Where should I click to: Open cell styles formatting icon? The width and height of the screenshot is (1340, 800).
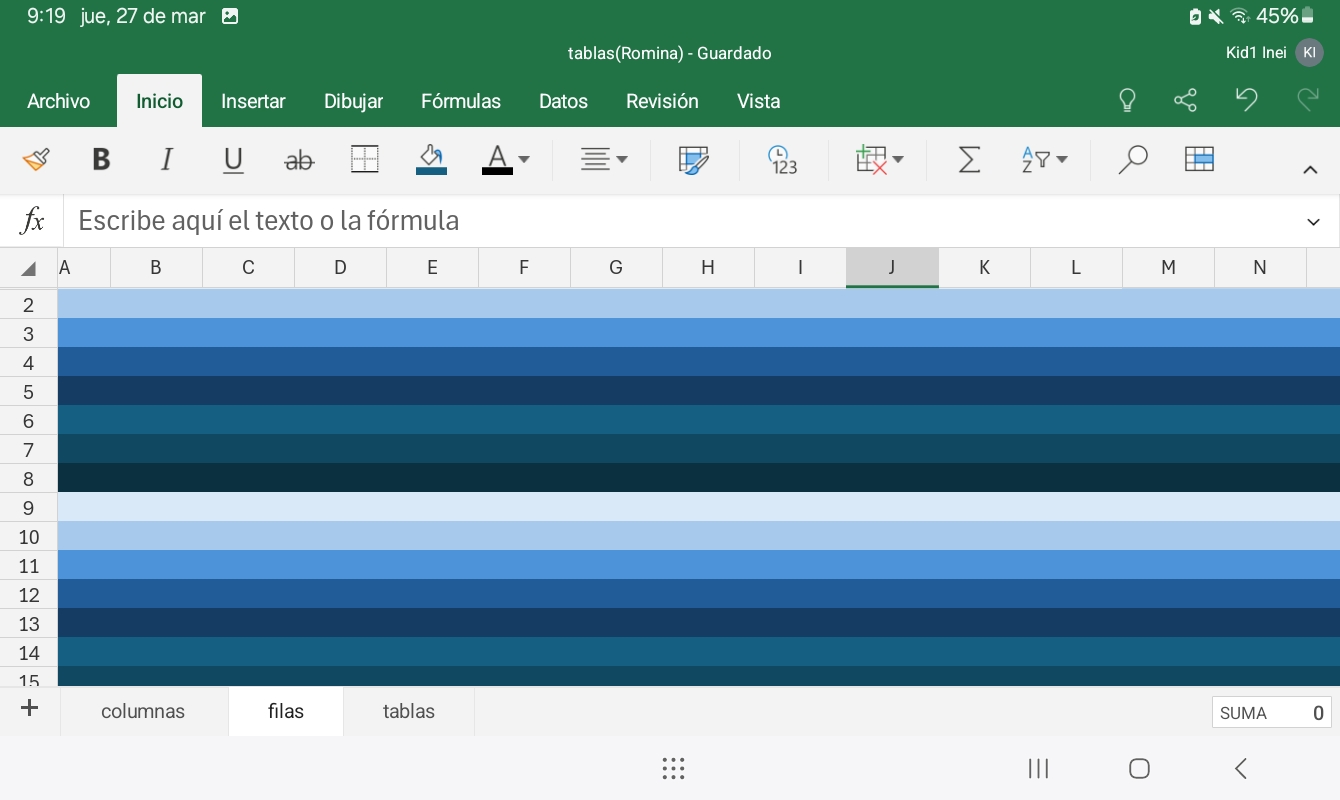693,160
